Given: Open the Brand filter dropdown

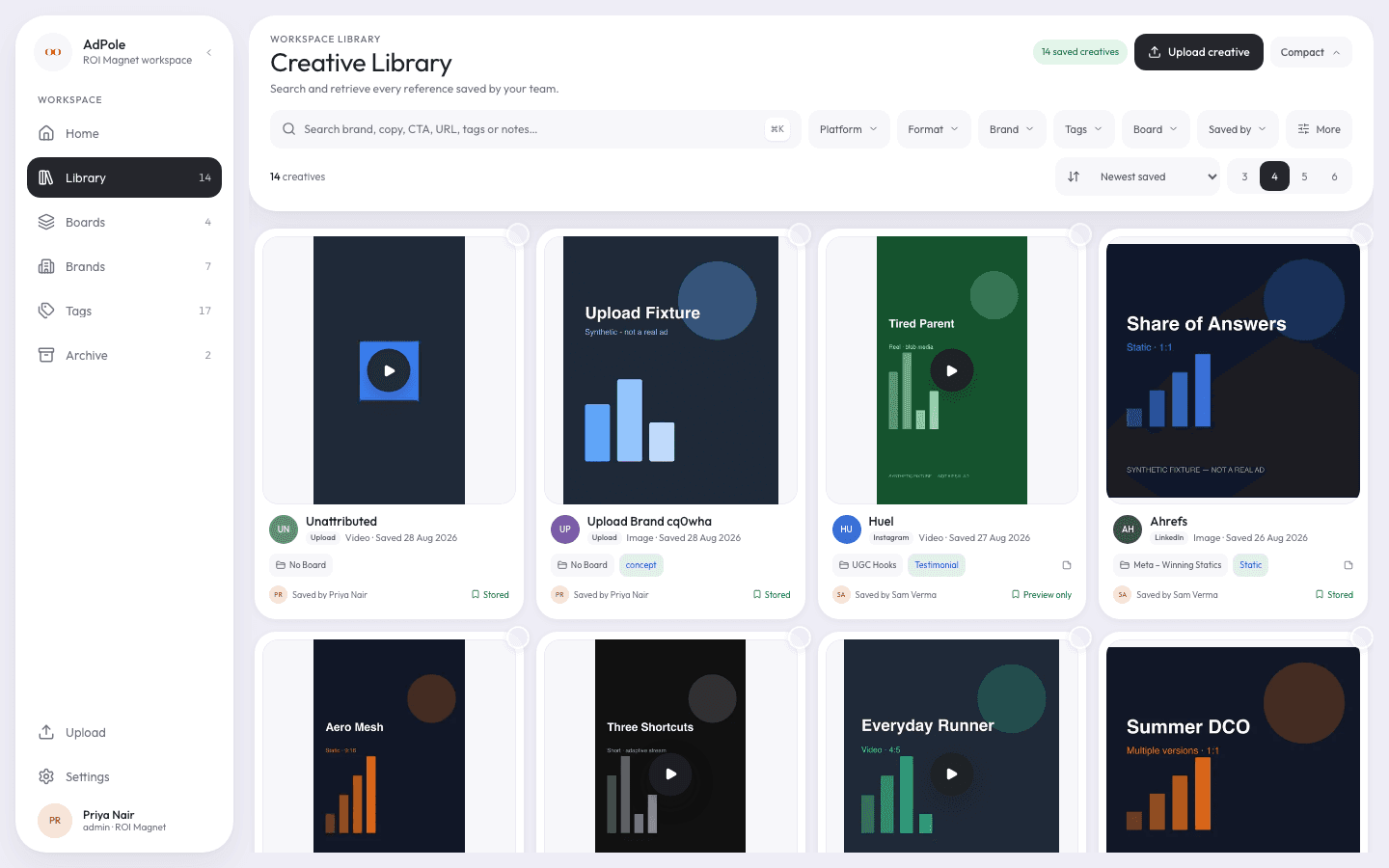Looking at the screenshot, I should coord(1012,129).
